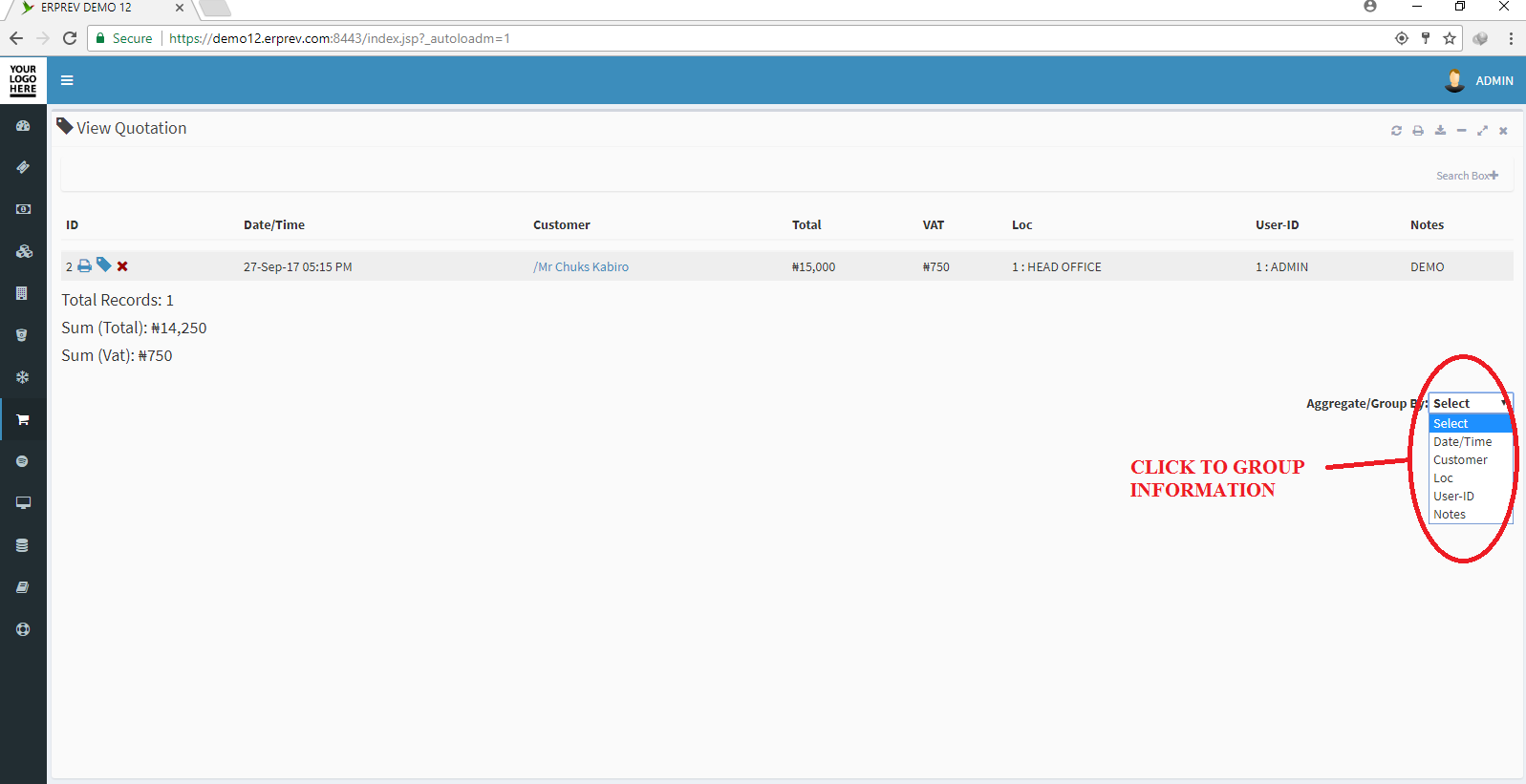Choose User-ID in the group-by list
Screen dimensions: 1526x784
[1471, 496]
